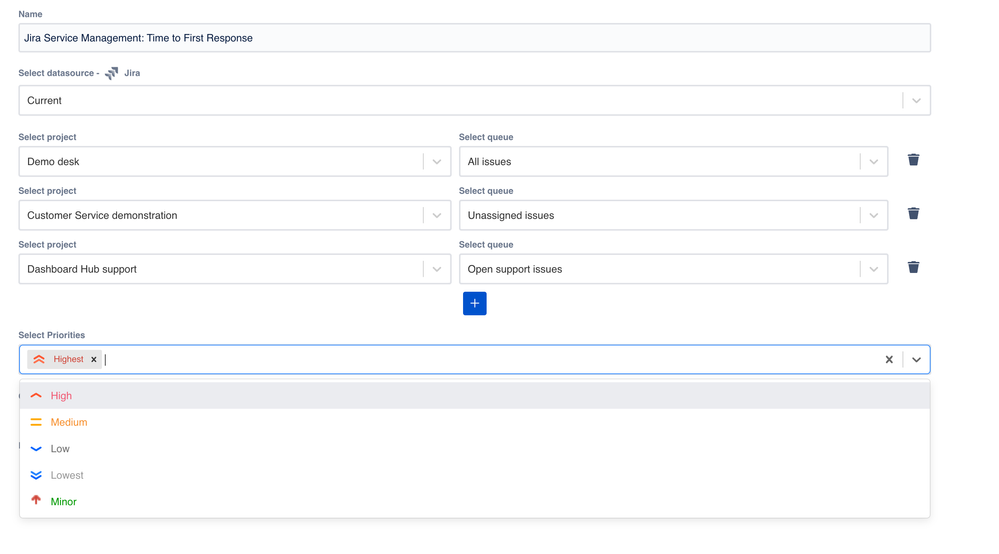Open the Unassigned issues queue dropdown
999x554 pixels.
(x=673, y=215)
